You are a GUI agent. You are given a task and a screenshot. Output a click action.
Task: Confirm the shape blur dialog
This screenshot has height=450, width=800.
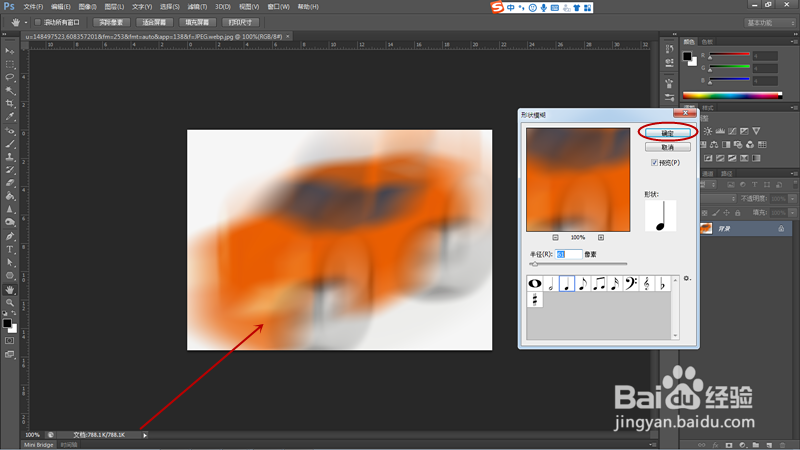(x=668, y=133)
